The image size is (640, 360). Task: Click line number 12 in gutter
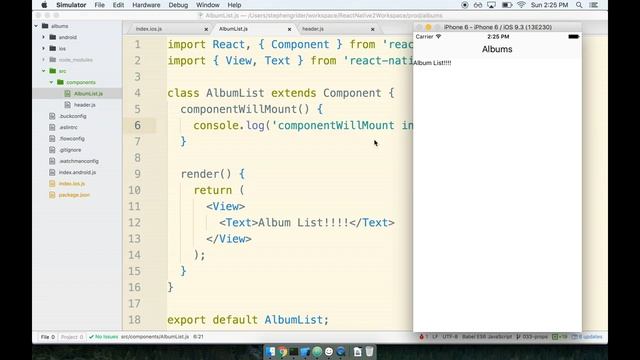(134, 222)
